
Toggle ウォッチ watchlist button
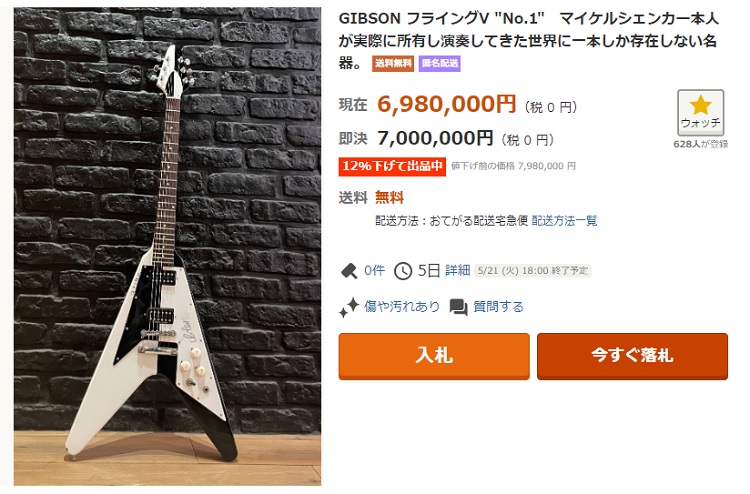(700, 113)
